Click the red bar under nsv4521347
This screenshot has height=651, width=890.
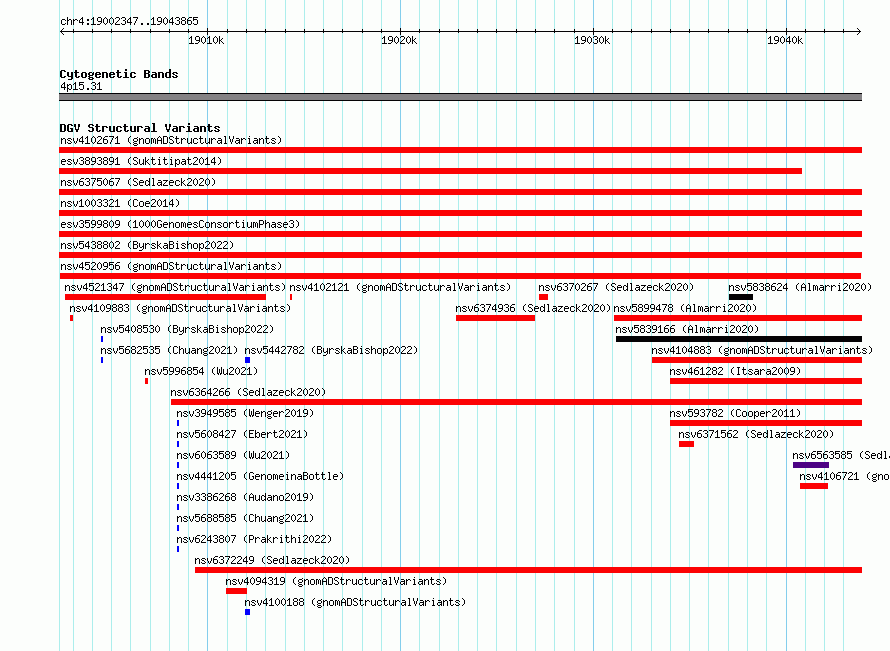coord(165,297)
